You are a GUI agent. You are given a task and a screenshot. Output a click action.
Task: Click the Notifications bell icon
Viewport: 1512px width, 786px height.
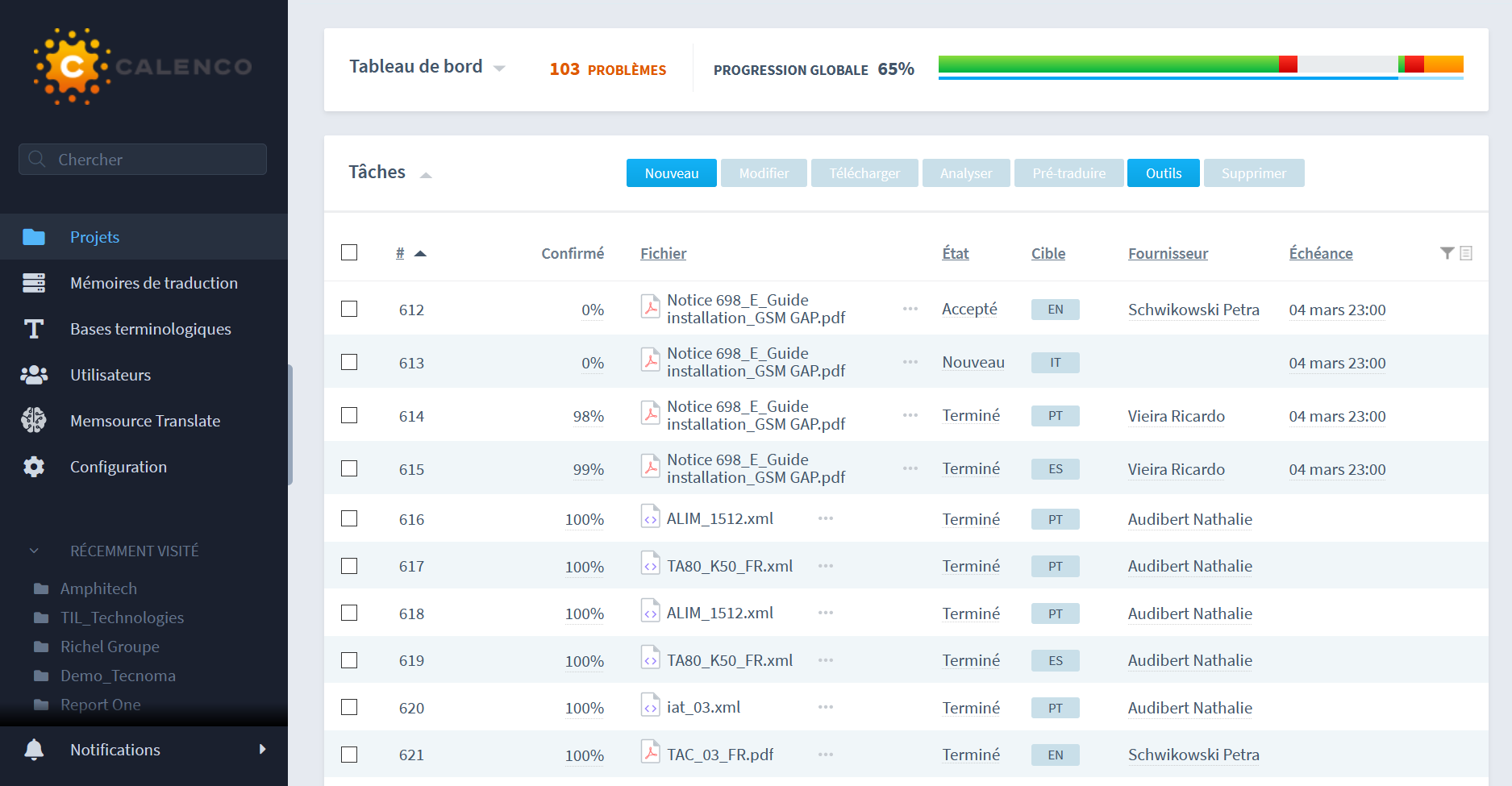point(34,750)
